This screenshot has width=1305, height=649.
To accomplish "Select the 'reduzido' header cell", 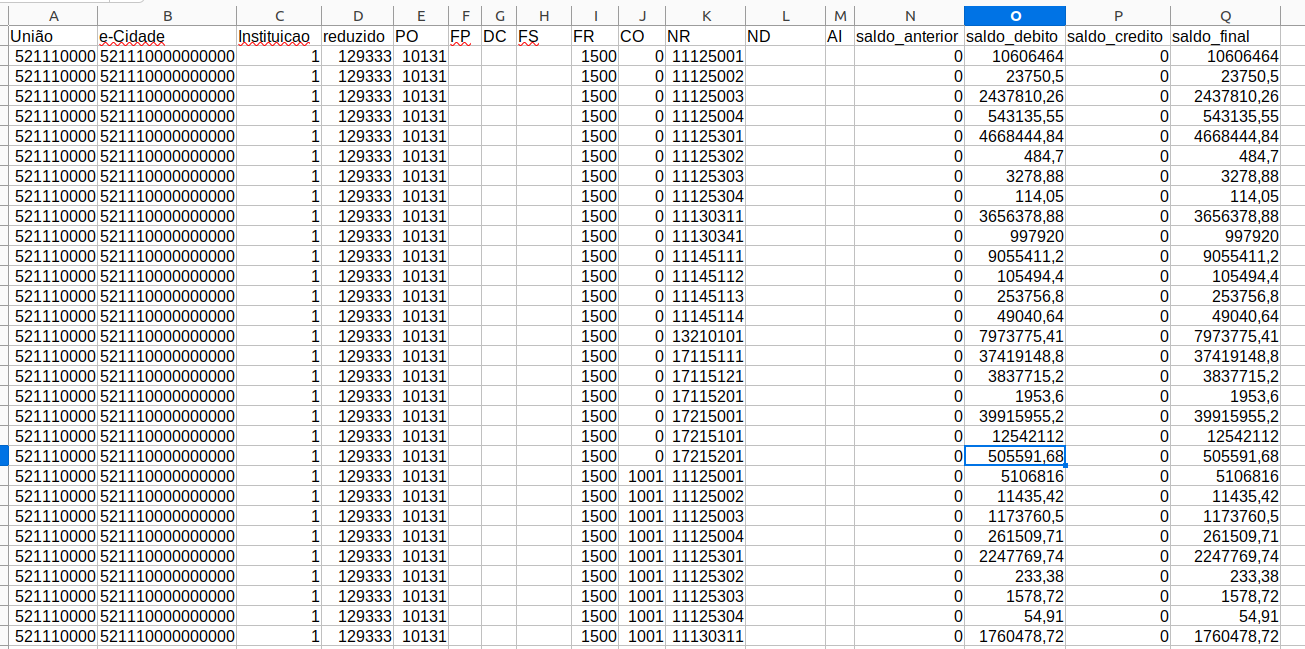I will pos(358,36).
